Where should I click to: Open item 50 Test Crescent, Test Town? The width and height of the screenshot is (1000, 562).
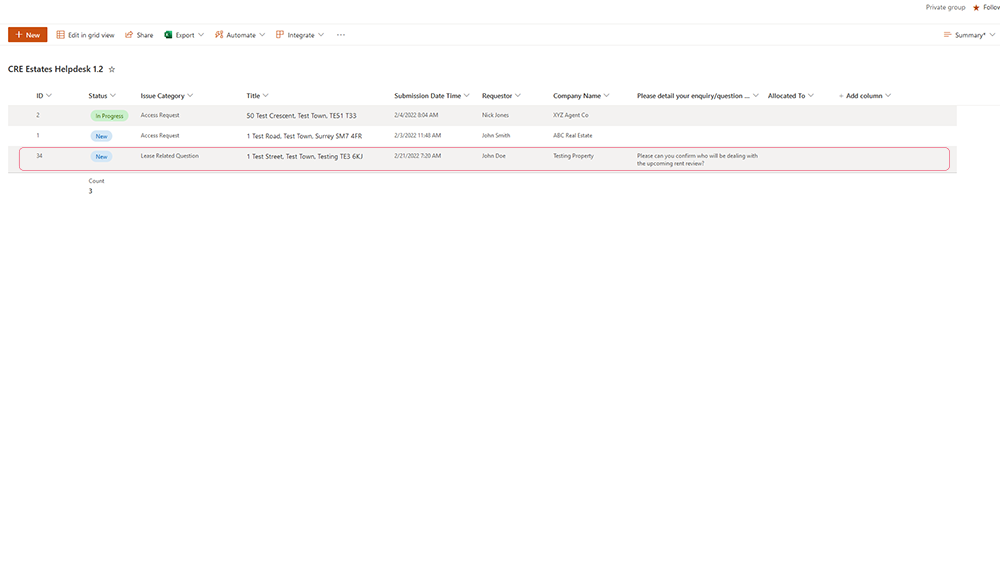[x=301, y=116]
